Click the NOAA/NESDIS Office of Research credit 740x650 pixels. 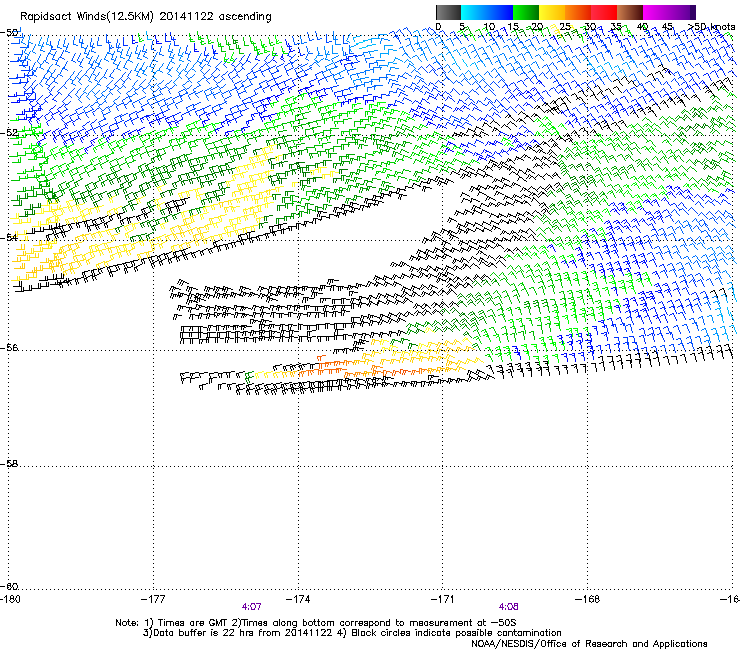589,644
